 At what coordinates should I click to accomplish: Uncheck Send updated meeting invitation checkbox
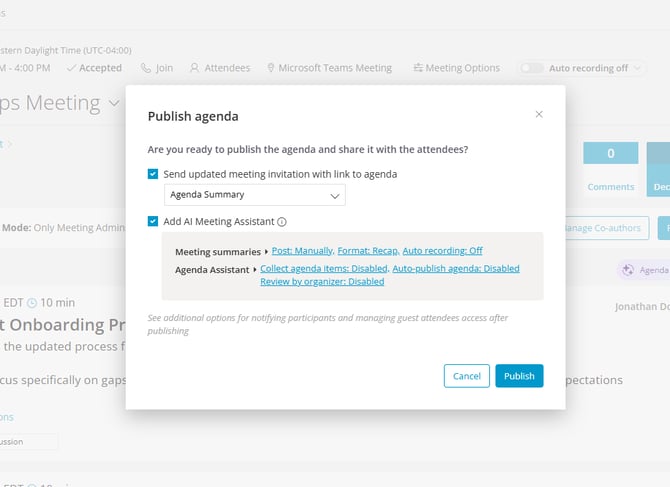[x=153, y=174]
